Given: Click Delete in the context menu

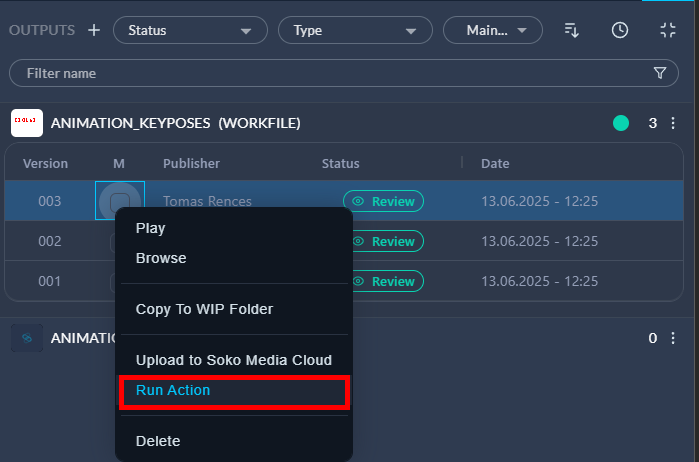Looking at the screenshot, I should 158,440.
